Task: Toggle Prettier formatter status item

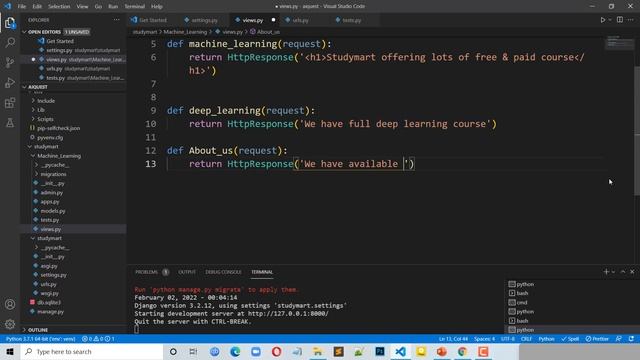Action: (597, 339)
